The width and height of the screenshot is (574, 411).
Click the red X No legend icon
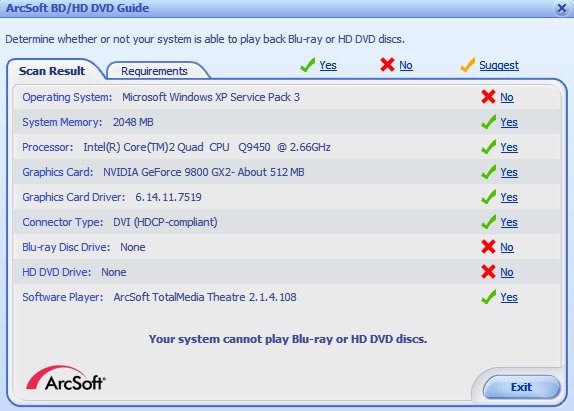point(387,65)
